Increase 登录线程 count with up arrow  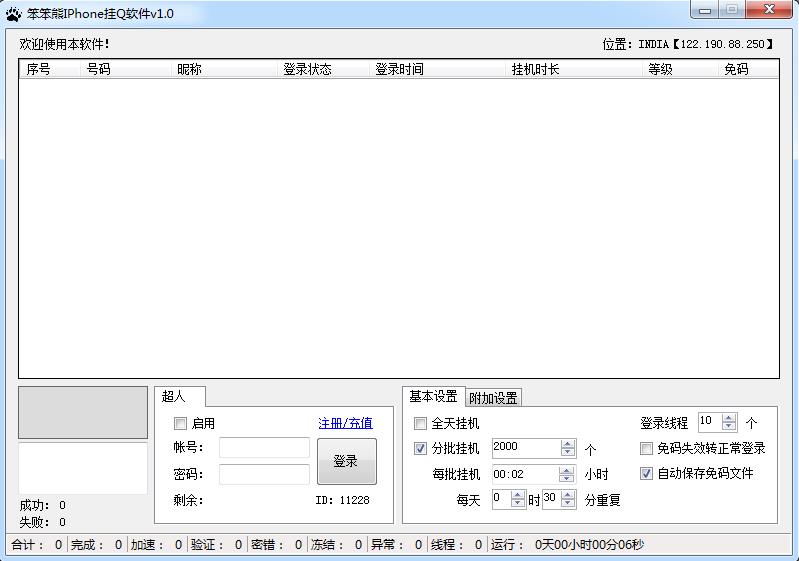(x=729, y=418)
